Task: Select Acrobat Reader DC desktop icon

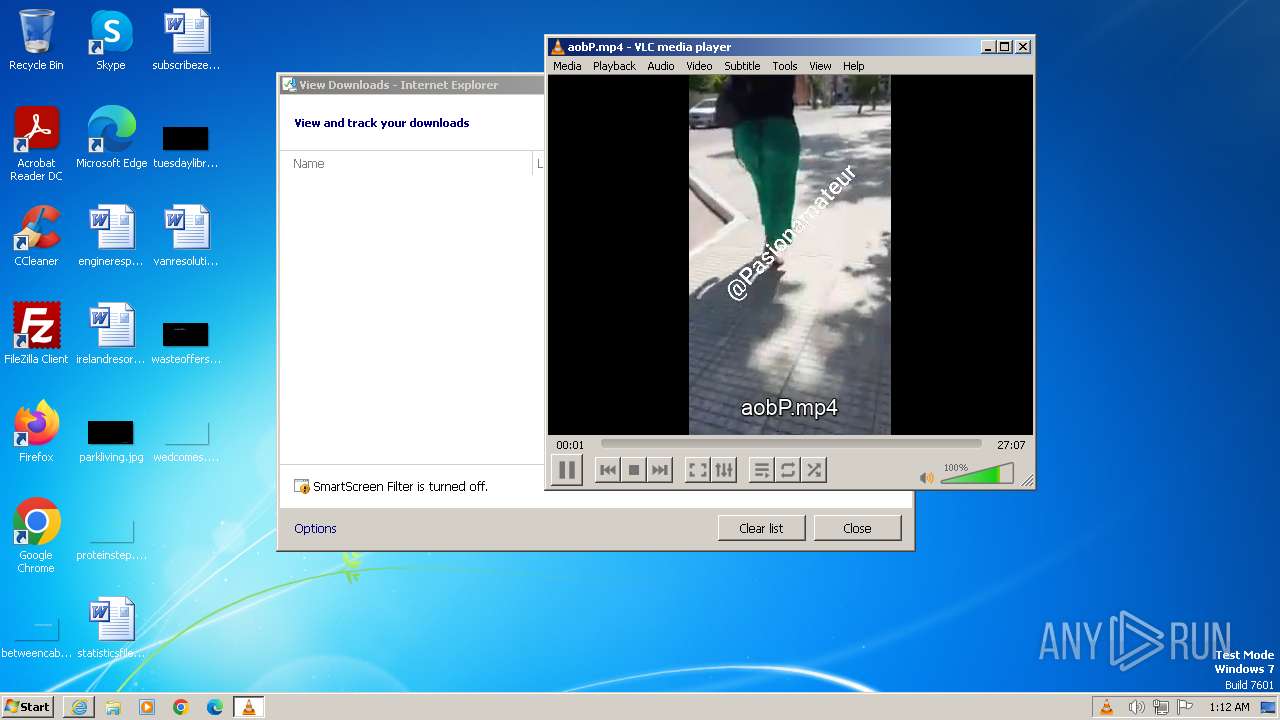Action: 36,144
